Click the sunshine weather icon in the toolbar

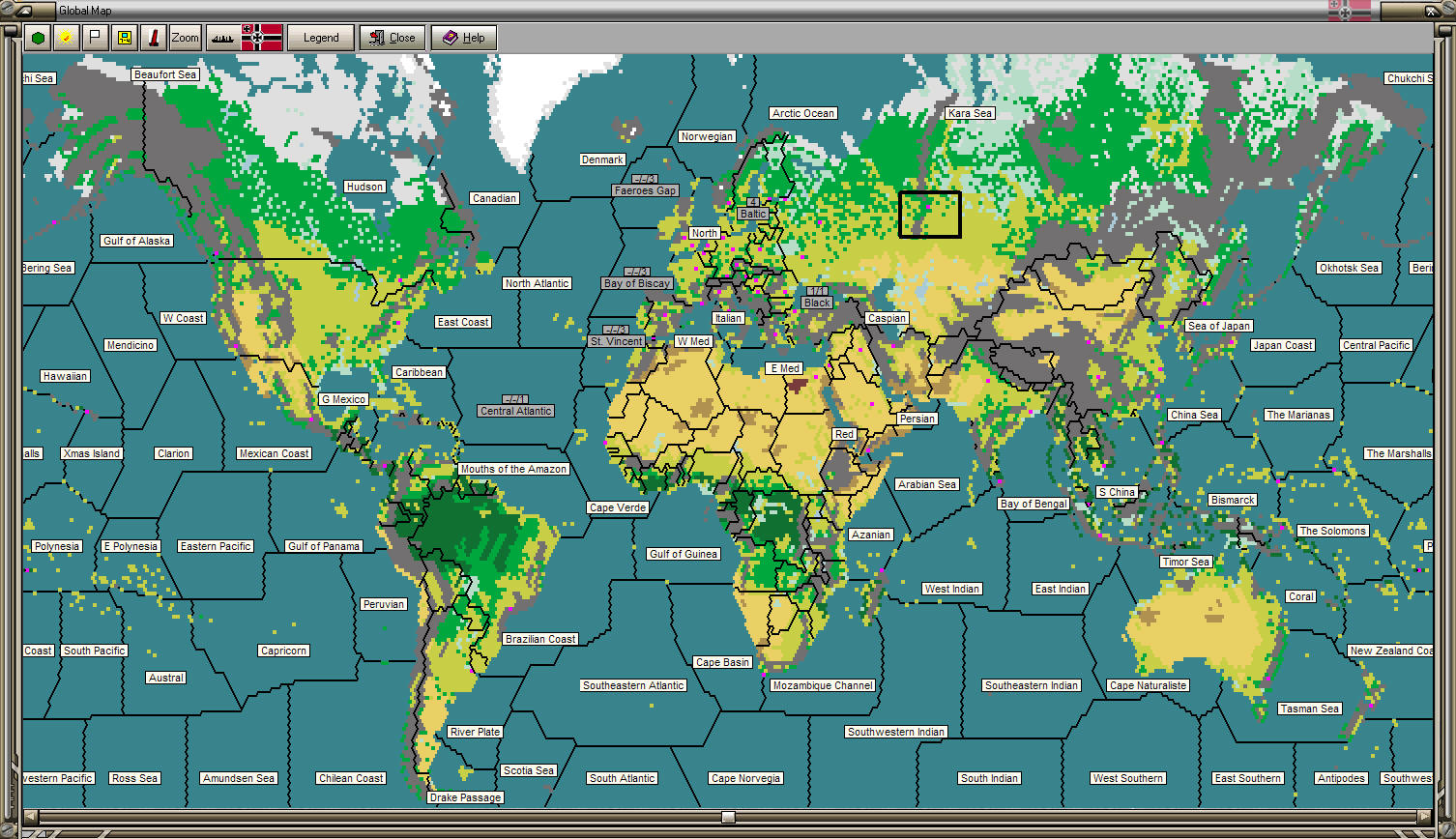(x=65, y=38)
